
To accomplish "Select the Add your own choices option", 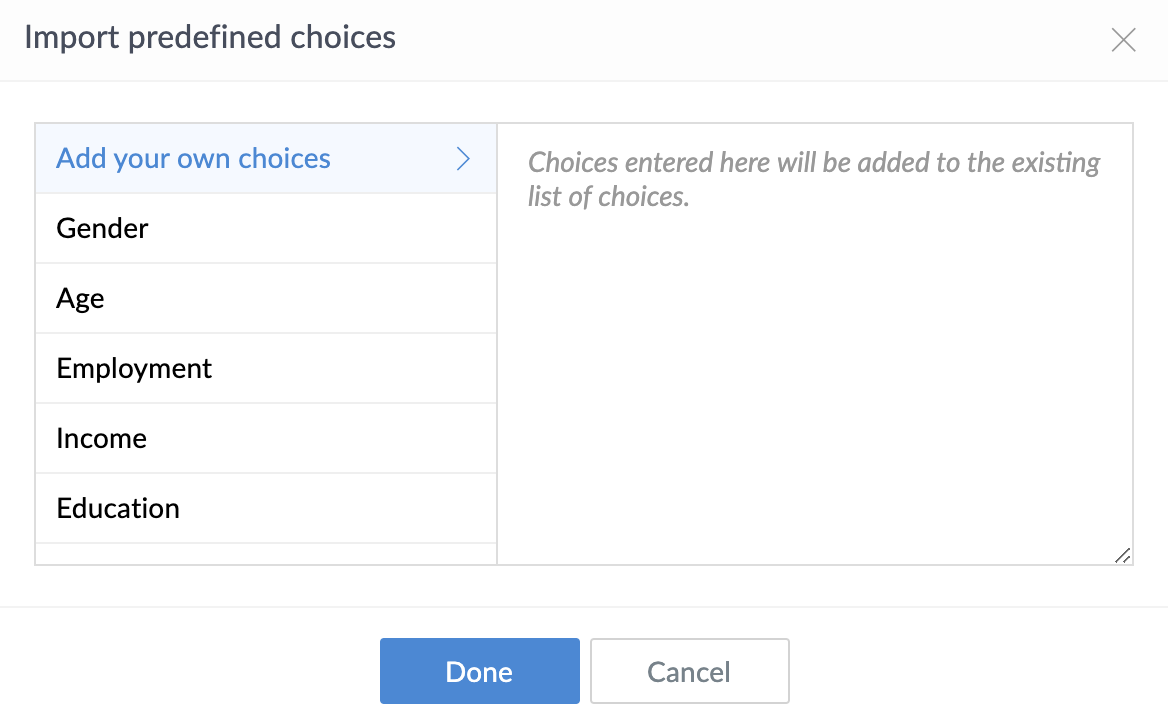I will pos(194,159).
